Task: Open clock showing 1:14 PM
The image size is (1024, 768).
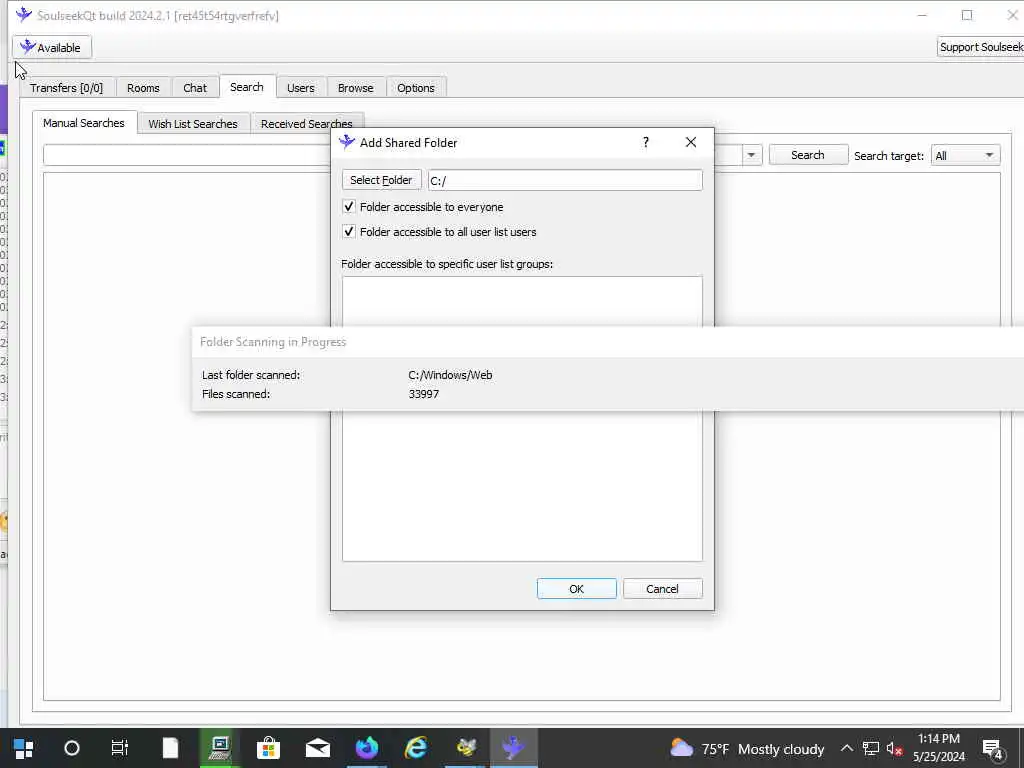Action: click(x=938, y=748)
